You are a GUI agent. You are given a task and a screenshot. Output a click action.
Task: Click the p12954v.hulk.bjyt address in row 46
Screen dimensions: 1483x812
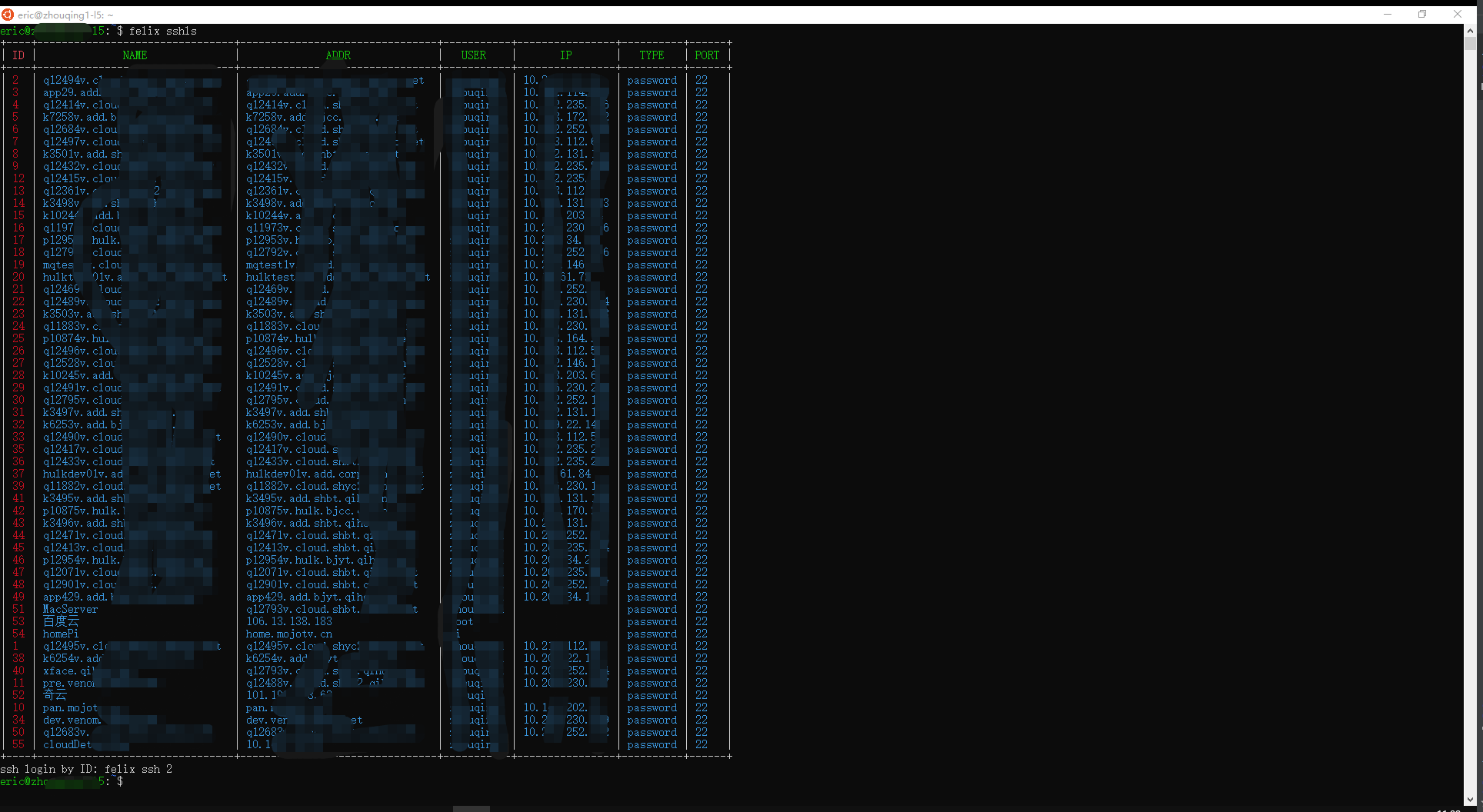click(310, 560)
